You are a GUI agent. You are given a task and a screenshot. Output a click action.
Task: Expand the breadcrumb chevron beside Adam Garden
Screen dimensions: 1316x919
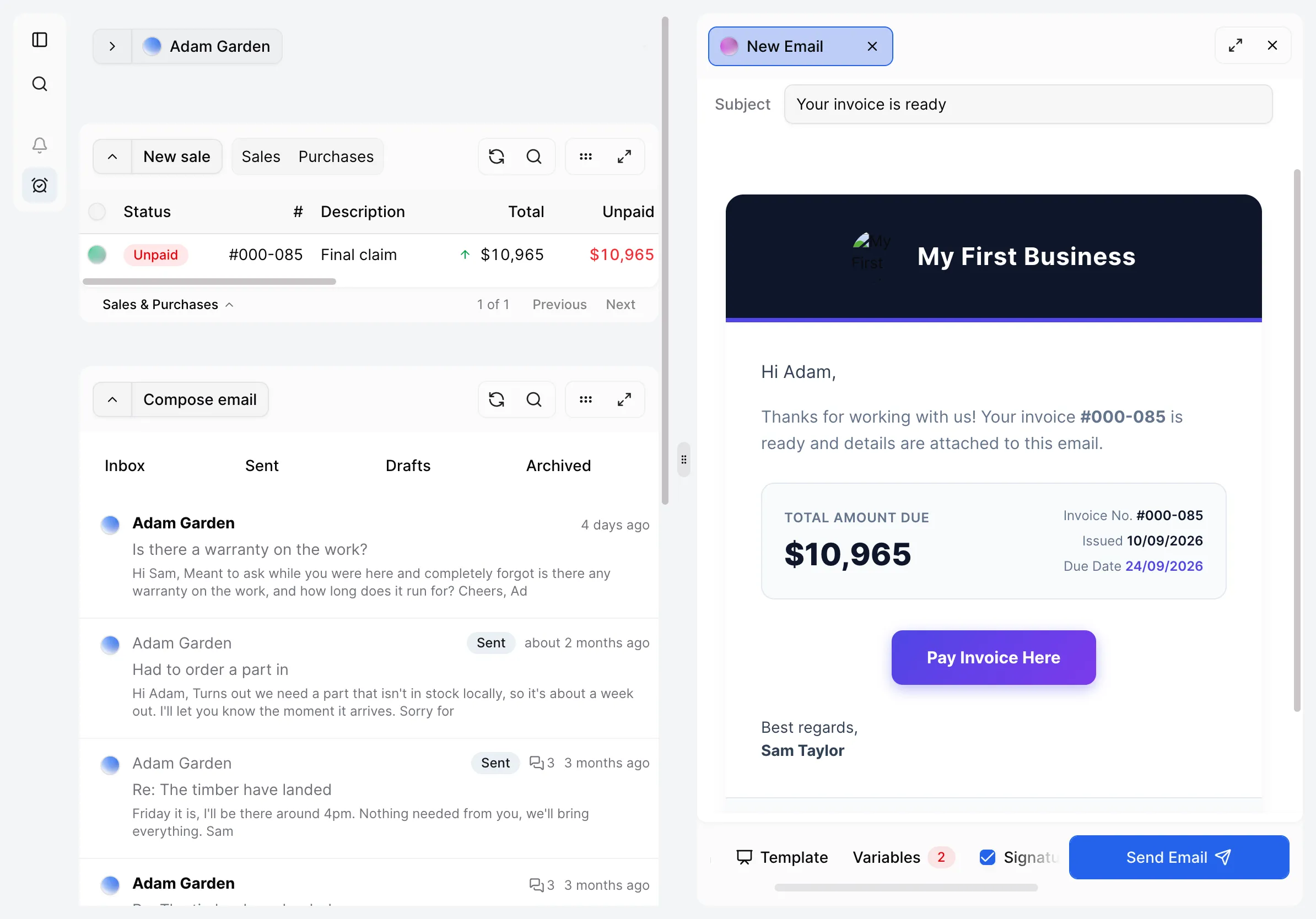point(112,46)
